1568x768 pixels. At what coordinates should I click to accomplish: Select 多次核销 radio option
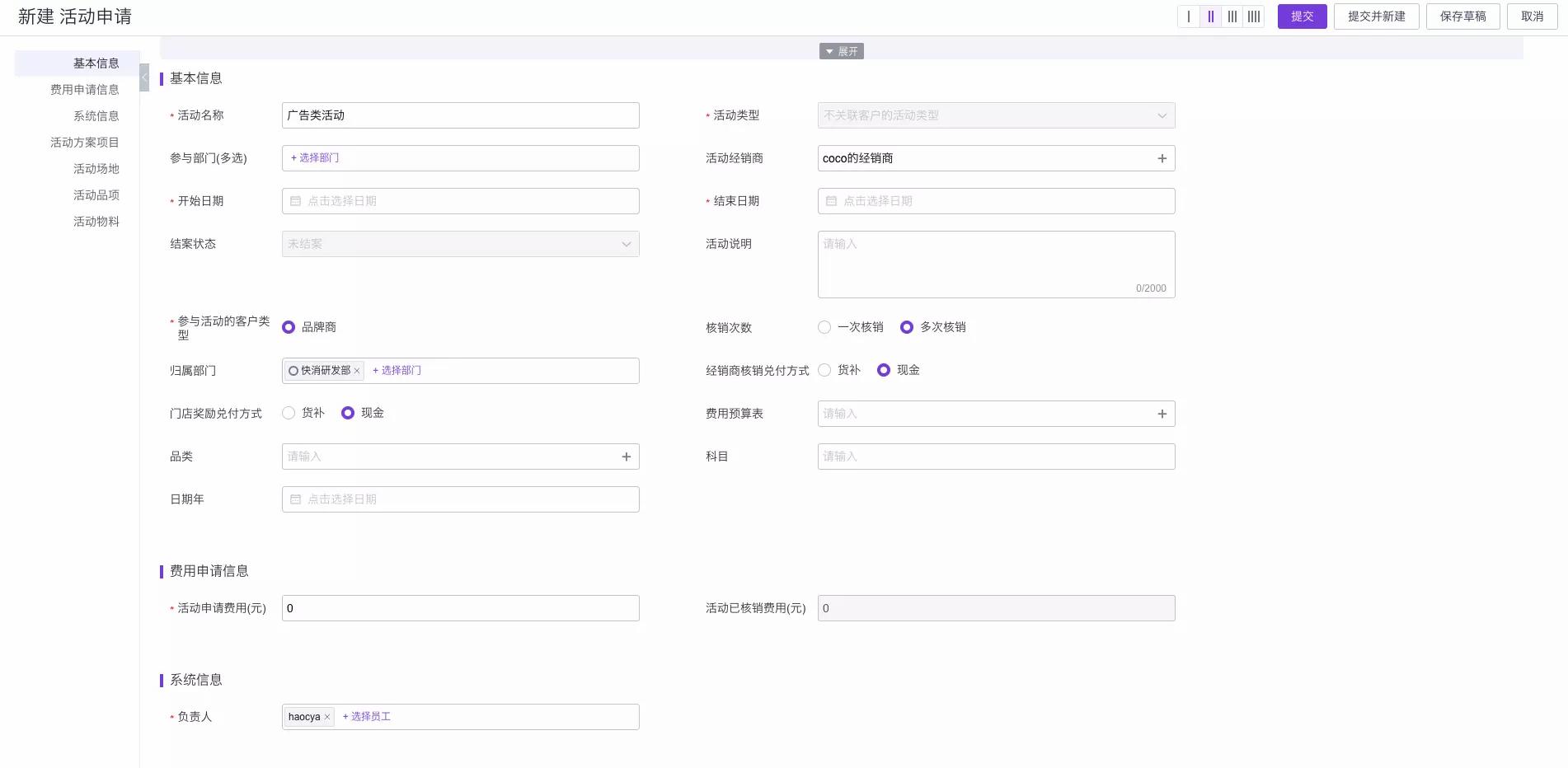tap(907, 327)
